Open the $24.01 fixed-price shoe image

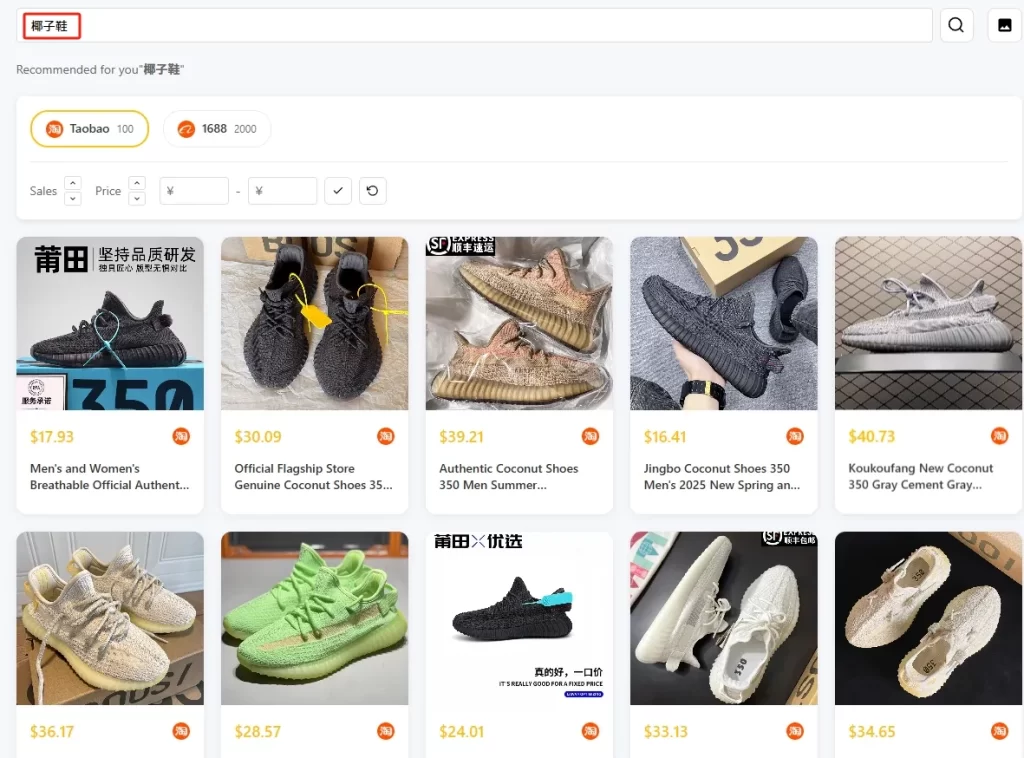tap(519, 618)
